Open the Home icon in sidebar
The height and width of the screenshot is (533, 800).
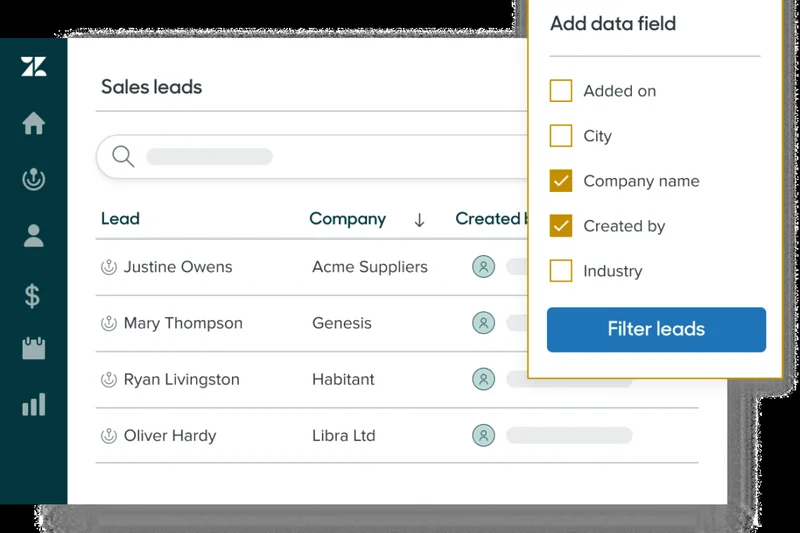pyautogui.click(x=33, y=124)
